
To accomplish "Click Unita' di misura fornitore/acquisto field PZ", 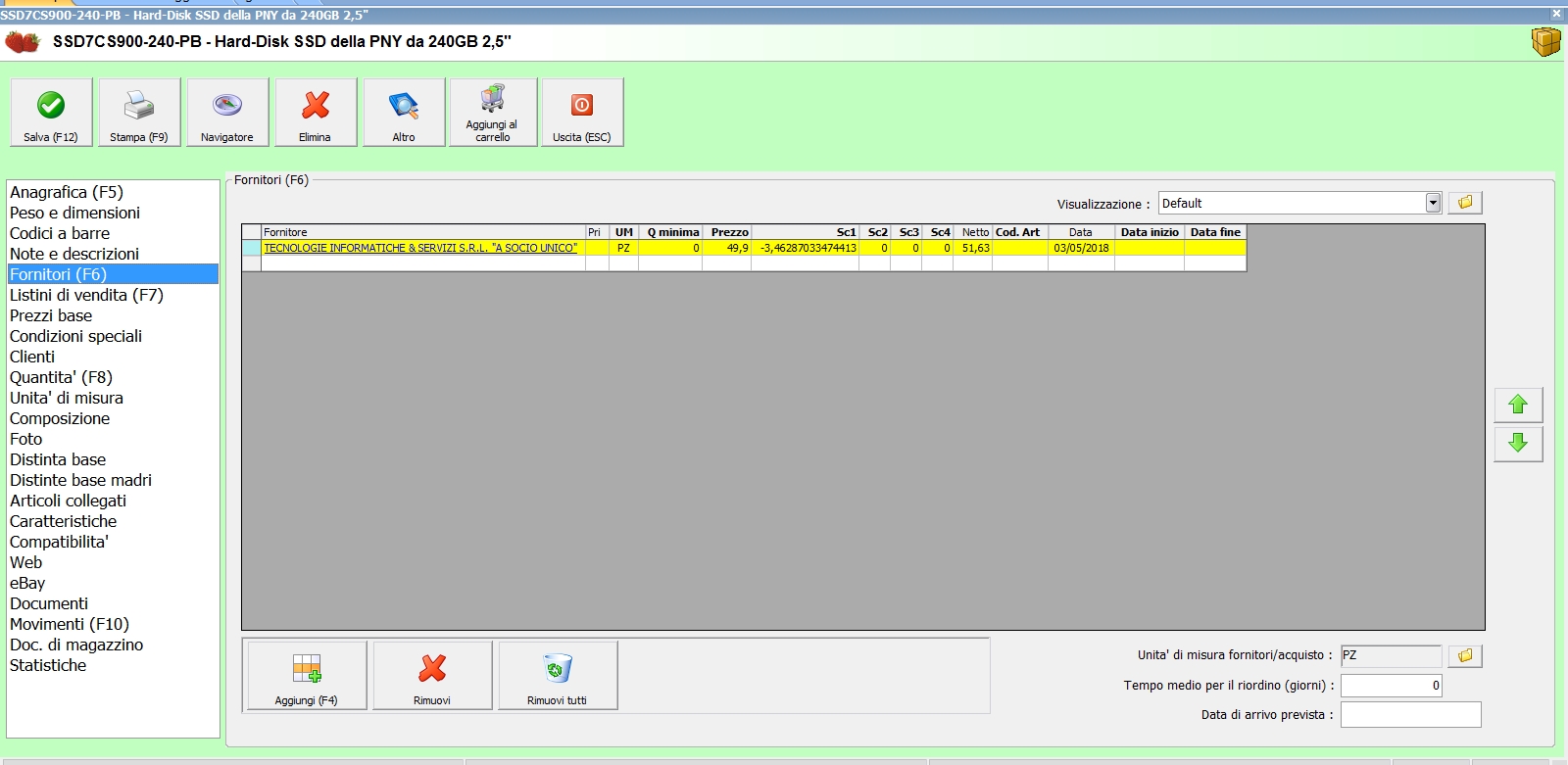I will point(1391,655).
